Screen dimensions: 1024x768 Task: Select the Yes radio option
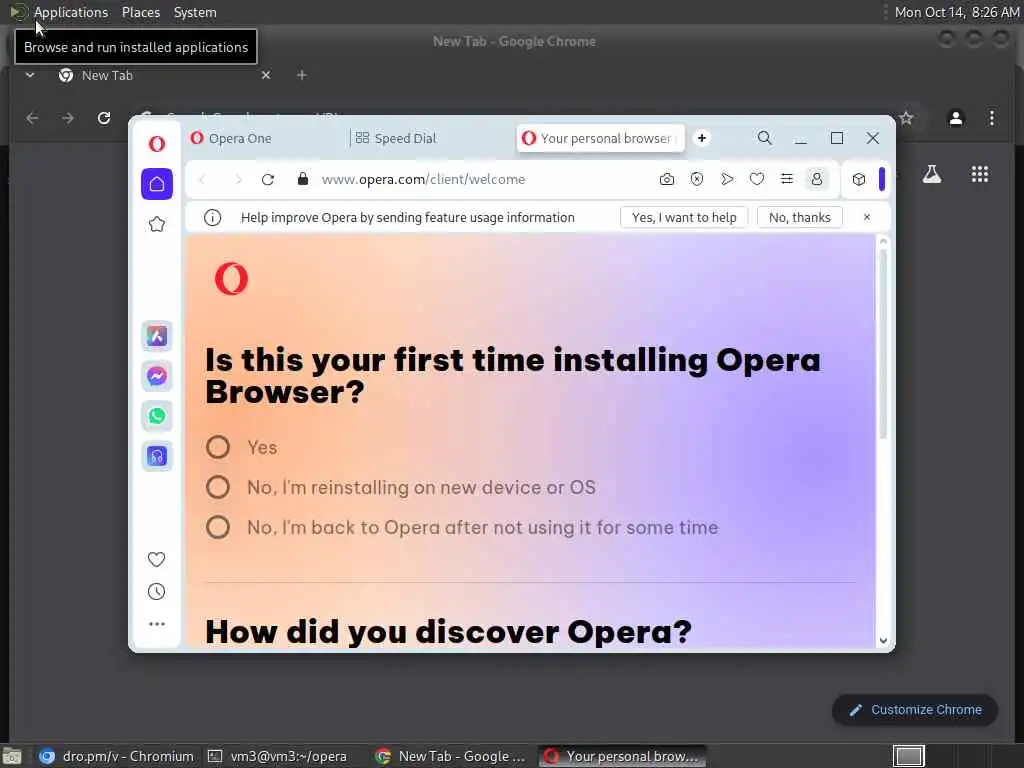(218, 447)
